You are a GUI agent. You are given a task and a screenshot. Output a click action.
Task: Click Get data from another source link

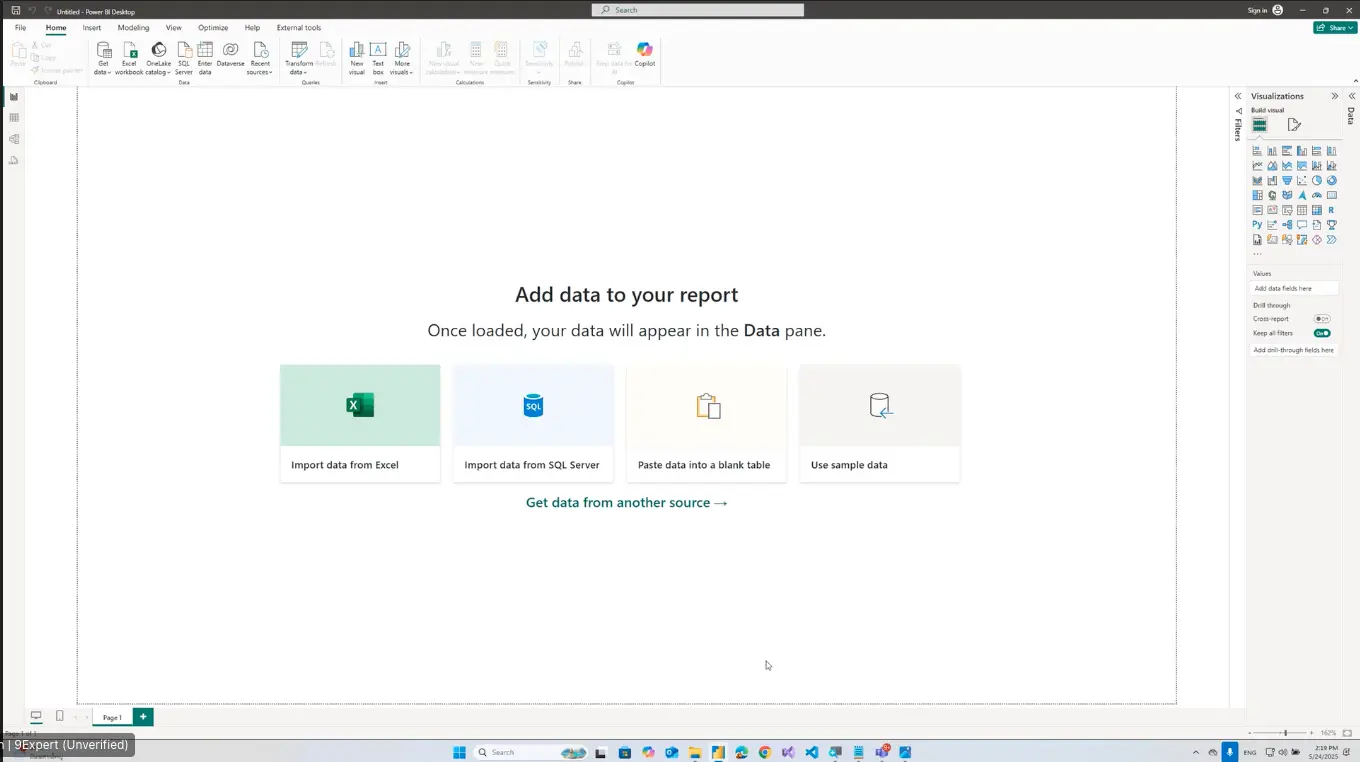point(627,503)
